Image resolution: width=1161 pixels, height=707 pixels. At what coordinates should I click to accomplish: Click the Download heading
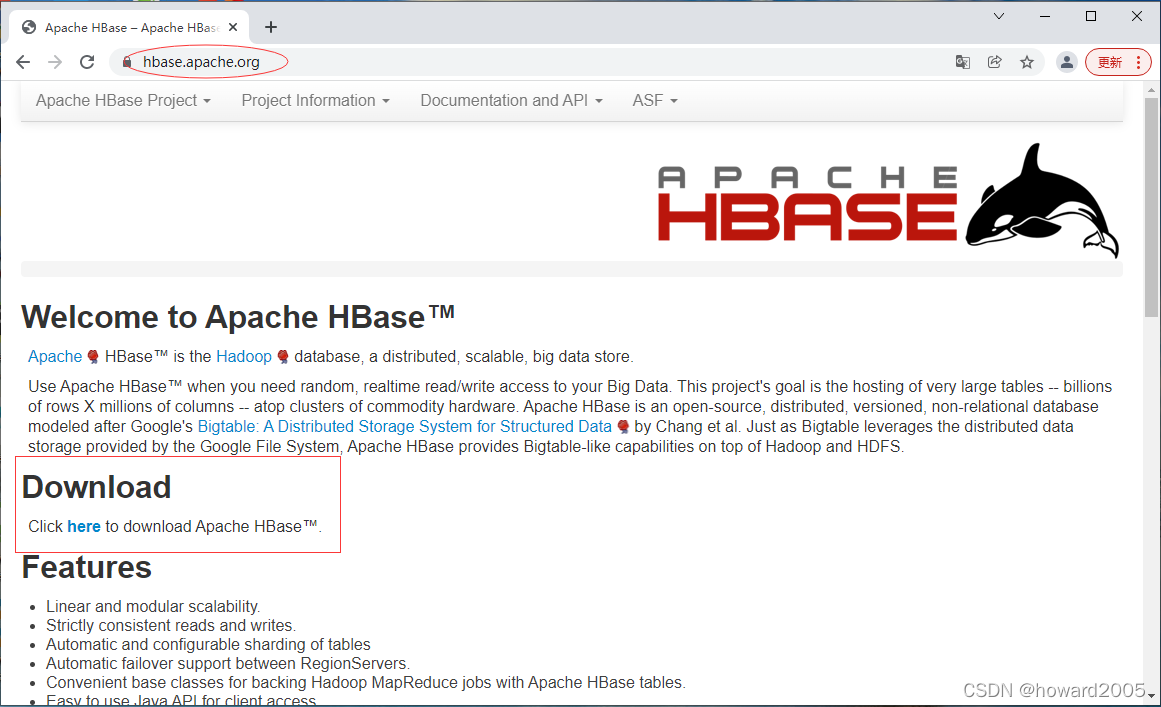click(96, 487)
